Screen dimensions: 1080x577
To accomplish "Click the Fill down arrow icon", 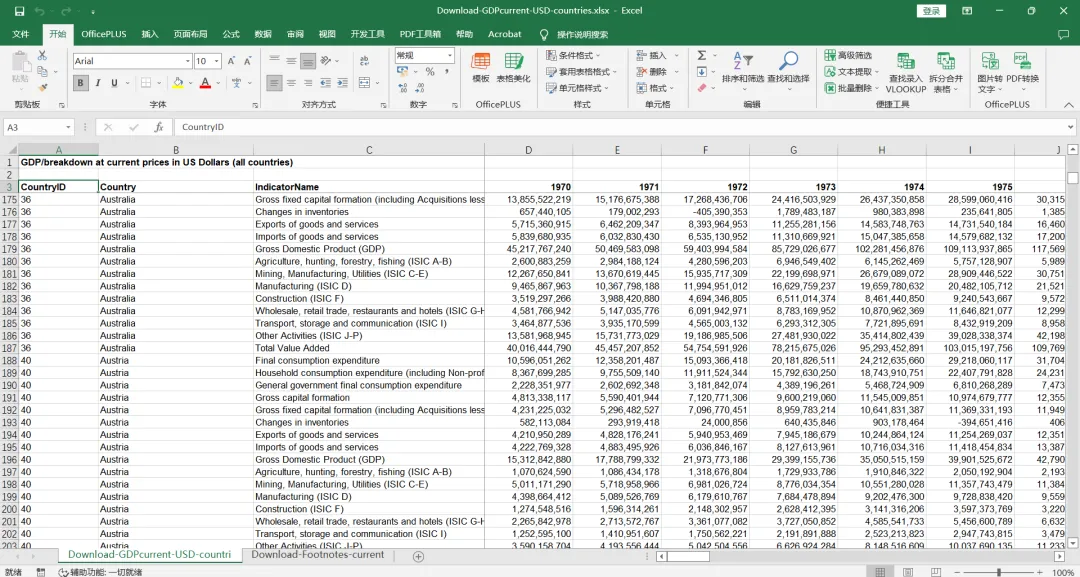I will [702, 72].
